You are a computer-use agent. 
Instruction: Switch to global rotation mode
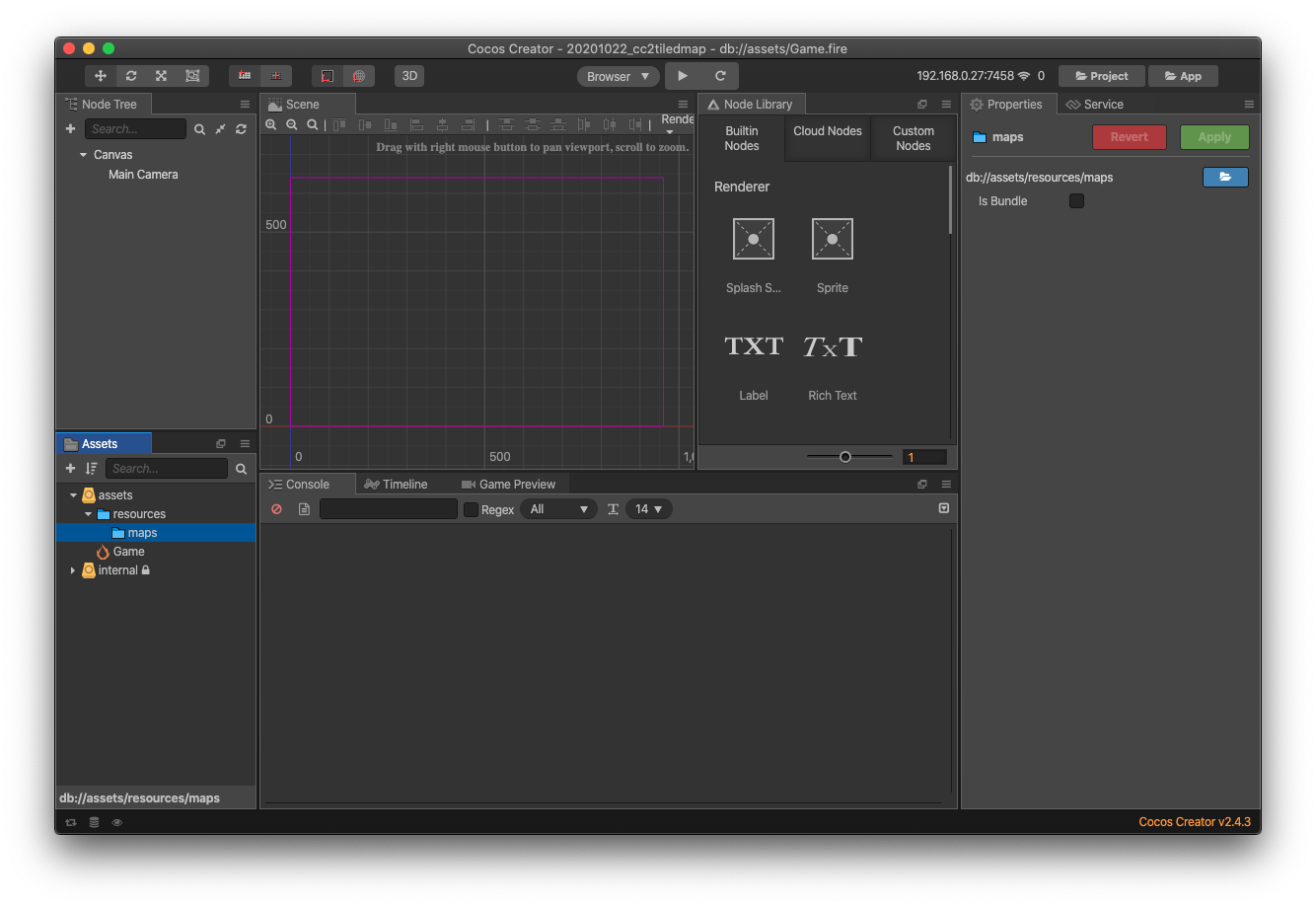(x=359, y=76)
